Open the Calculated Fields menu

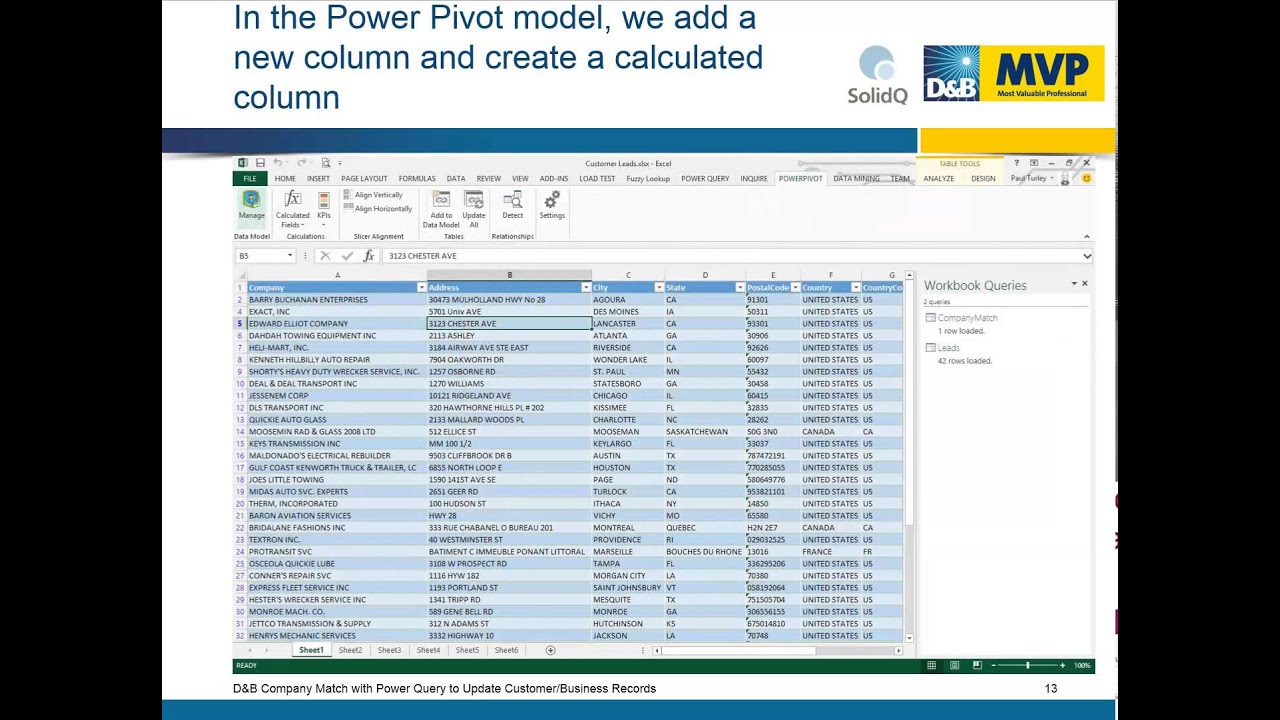point(292,209)
